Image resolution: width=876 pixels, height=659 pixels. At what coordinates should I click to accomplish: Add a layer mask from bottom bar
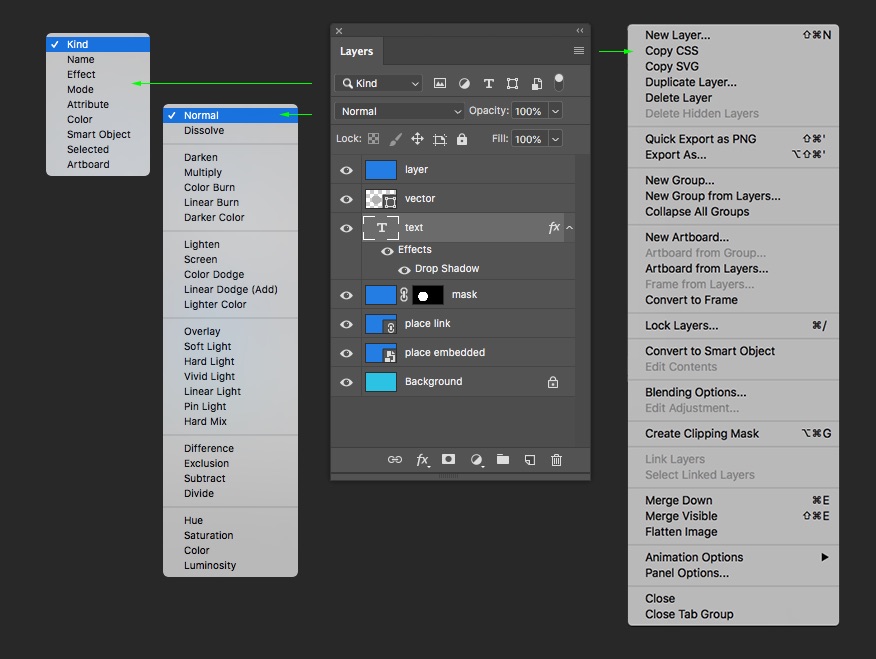click(x=449, y=459)
